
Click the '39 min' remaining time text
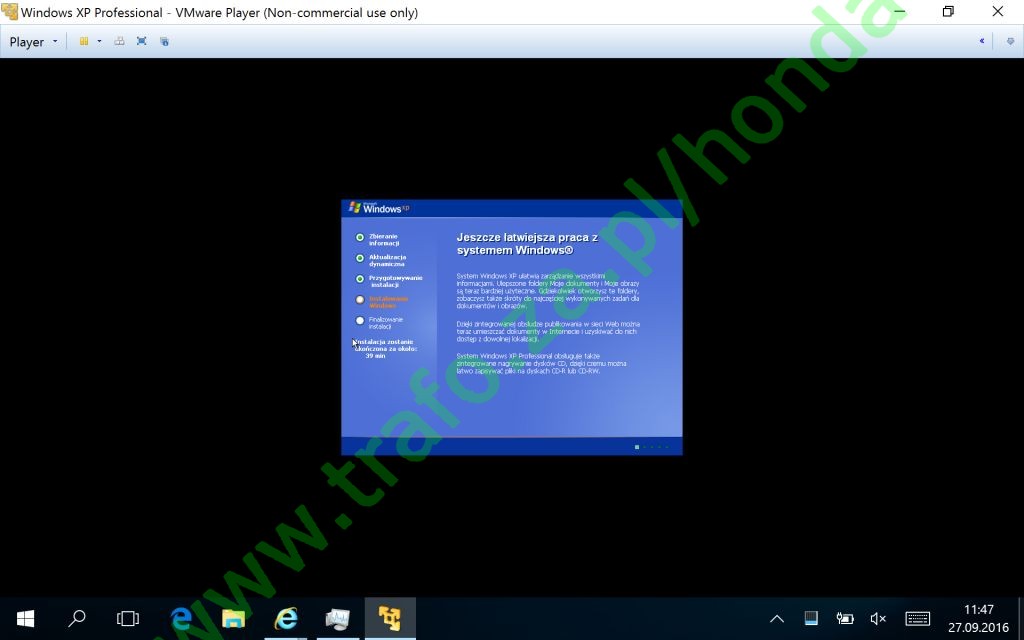point(376,356)
